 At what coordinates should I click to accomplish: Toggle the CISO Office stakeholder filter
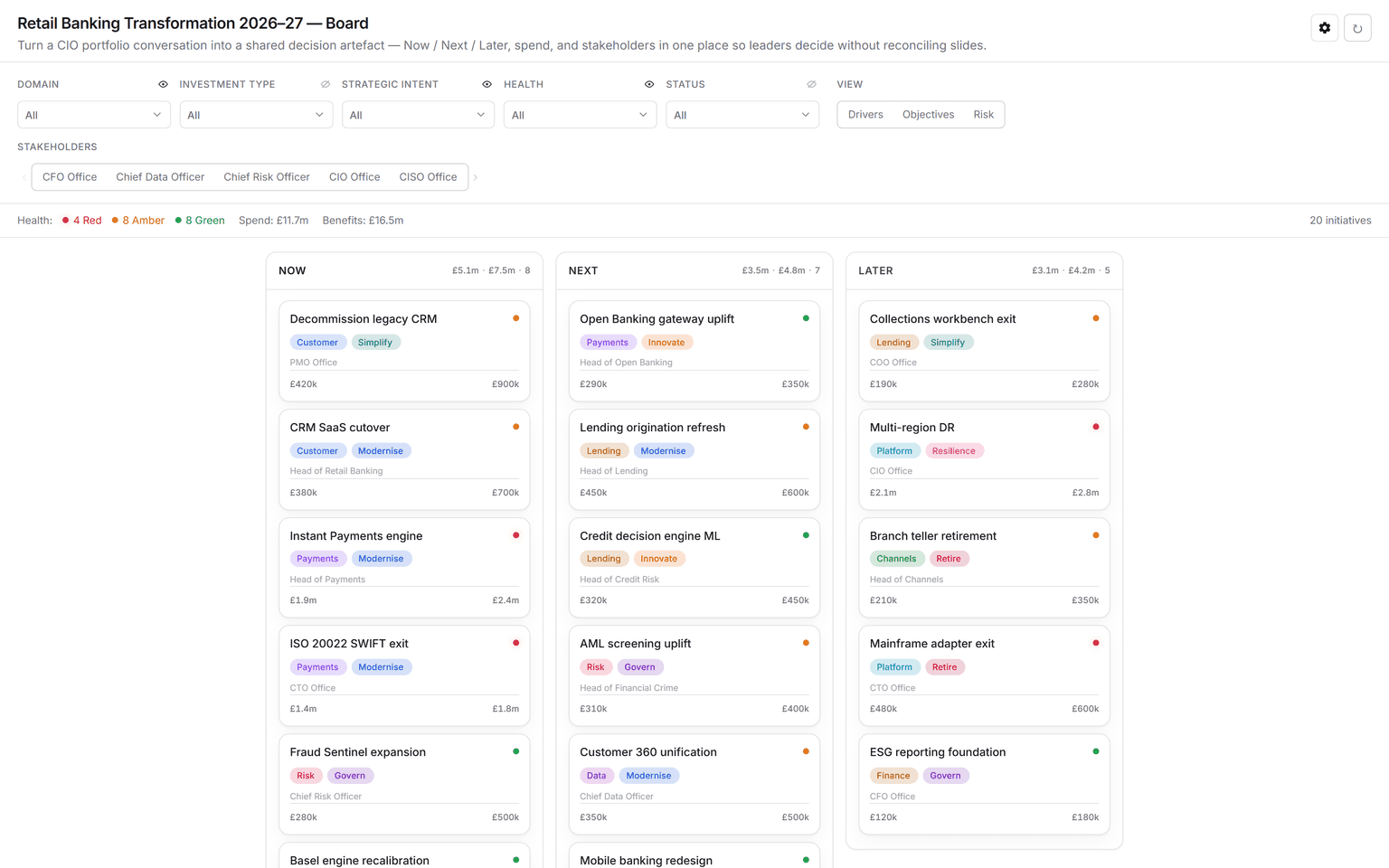428,177
